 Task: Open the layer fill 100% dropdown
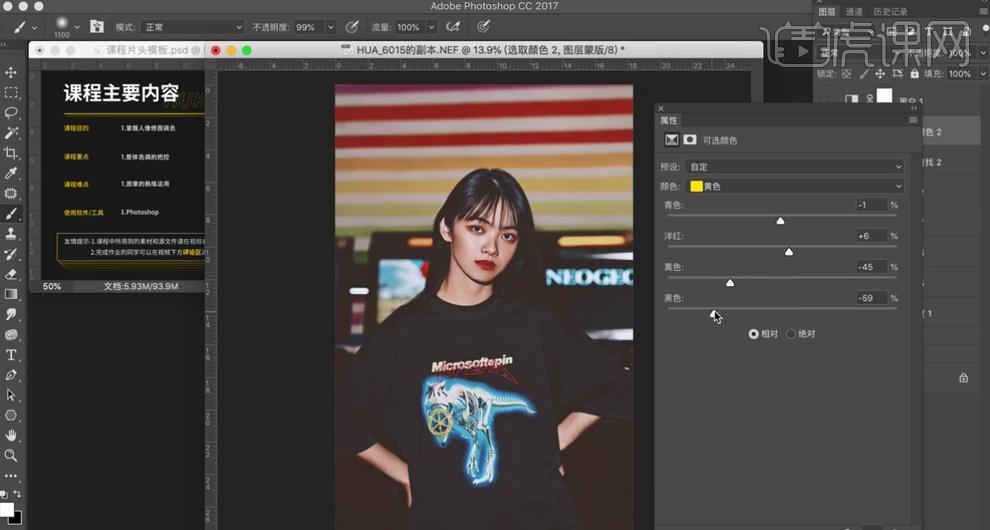click(x=983, y=74)
